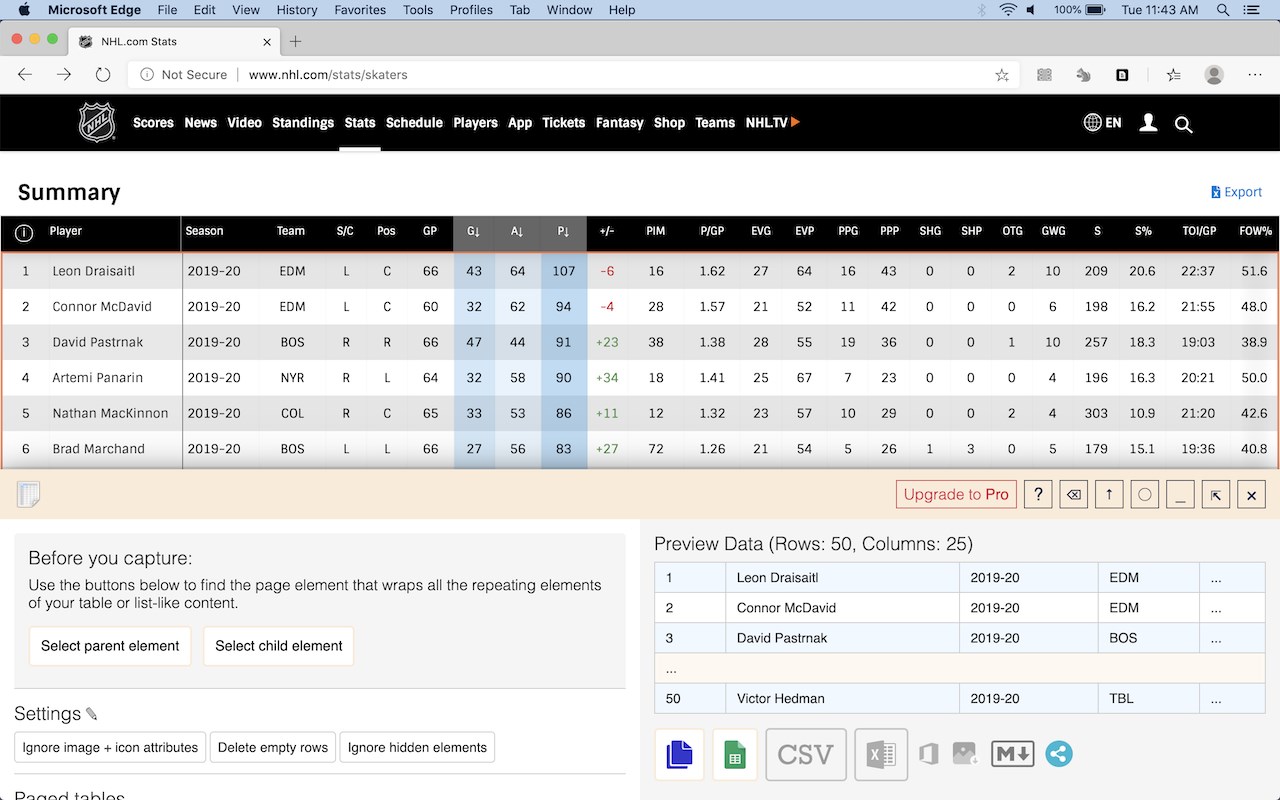Open the NHL Schedule section

(x=414, y=123)
